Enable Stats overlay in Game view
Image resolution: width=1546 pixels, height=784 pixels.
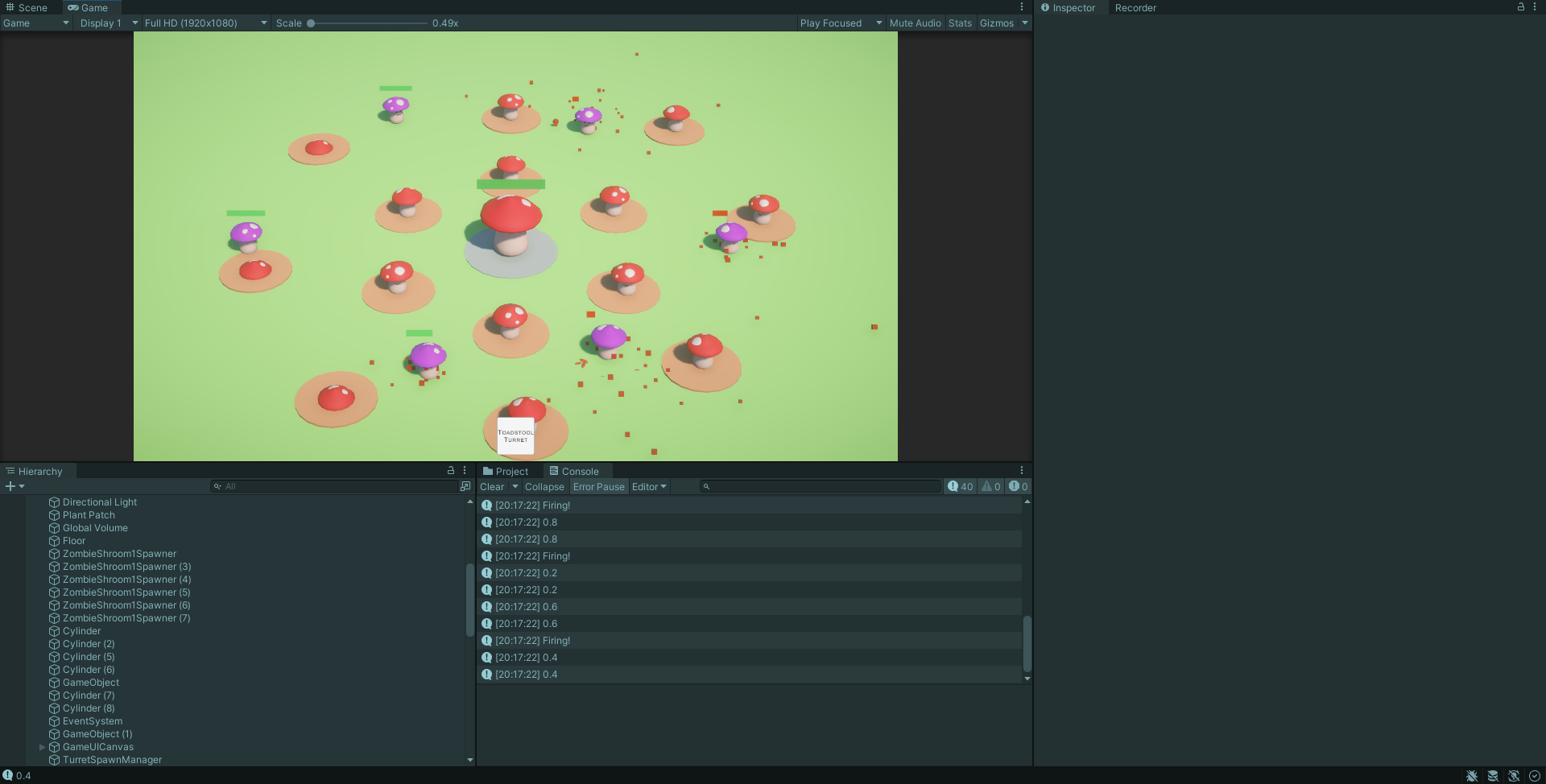(960, 23)
